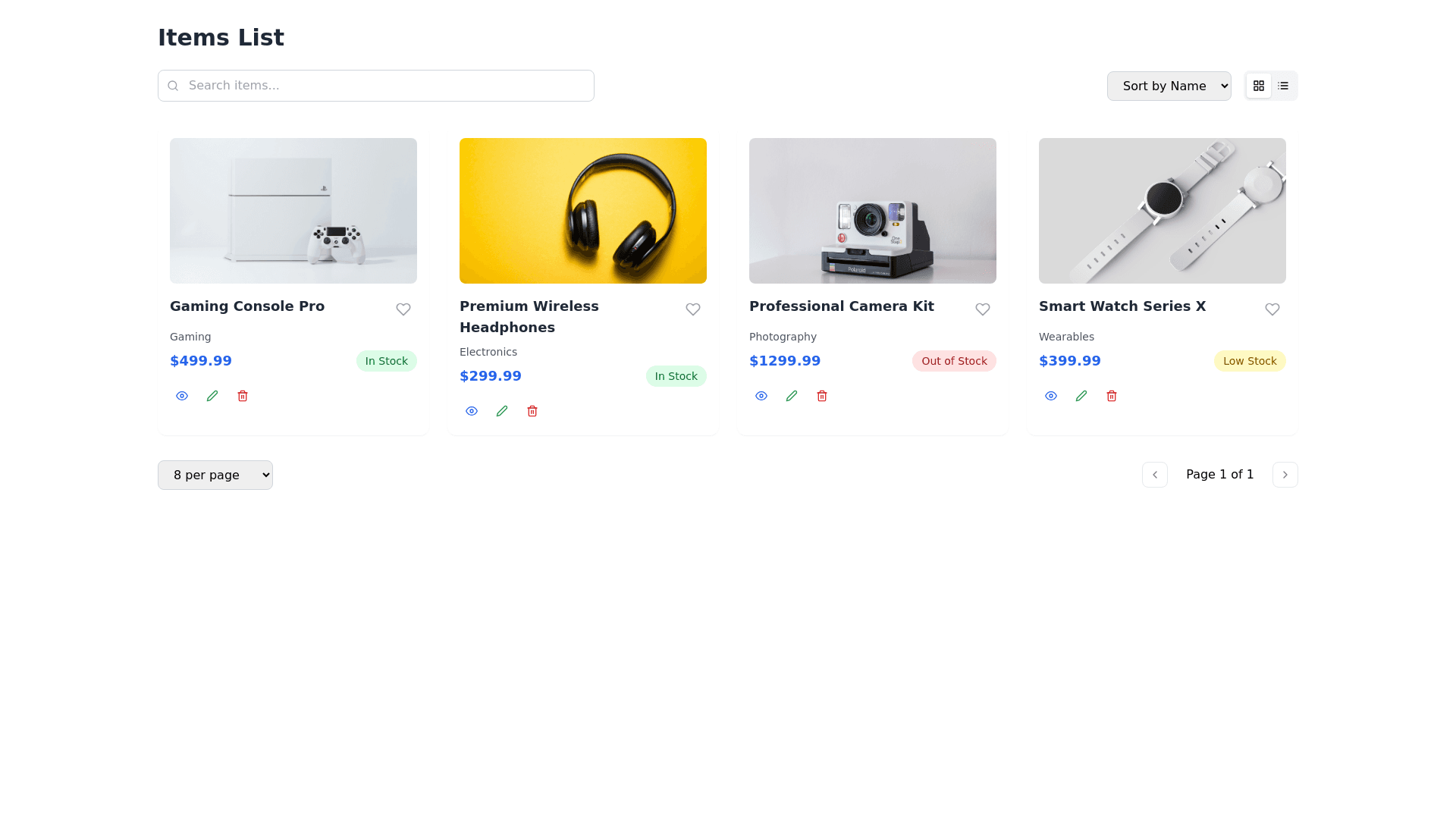This screenshot has width=1456, height=819.
Task: Edit the Premium Wireless Headphones item
Action: (501, 410)
